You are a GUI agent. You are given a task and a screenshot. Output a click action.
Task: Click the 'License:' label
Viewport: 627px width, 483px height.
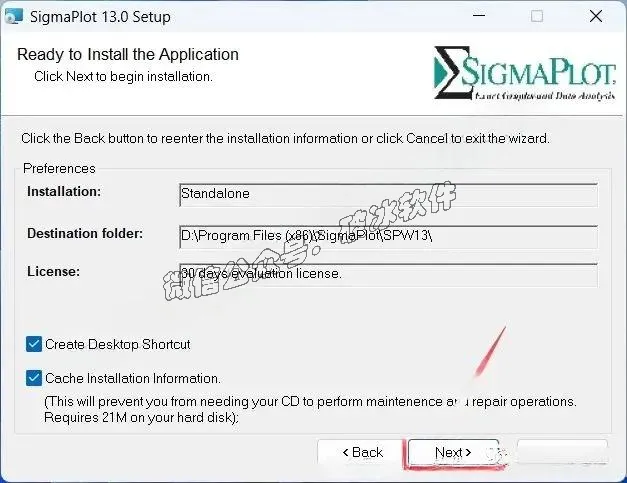[x=54, y=271]
